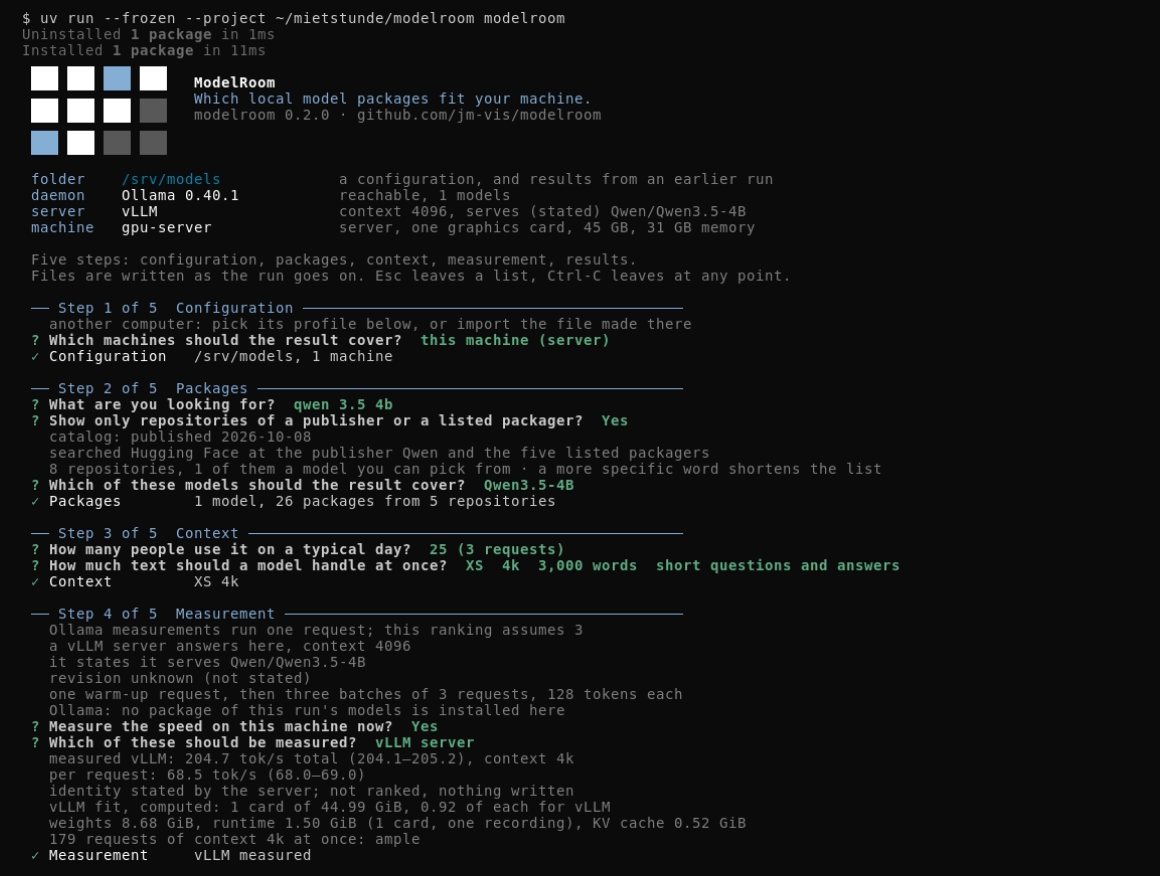Click the 'weights 8.68 GiB' line

coord(397,823)
